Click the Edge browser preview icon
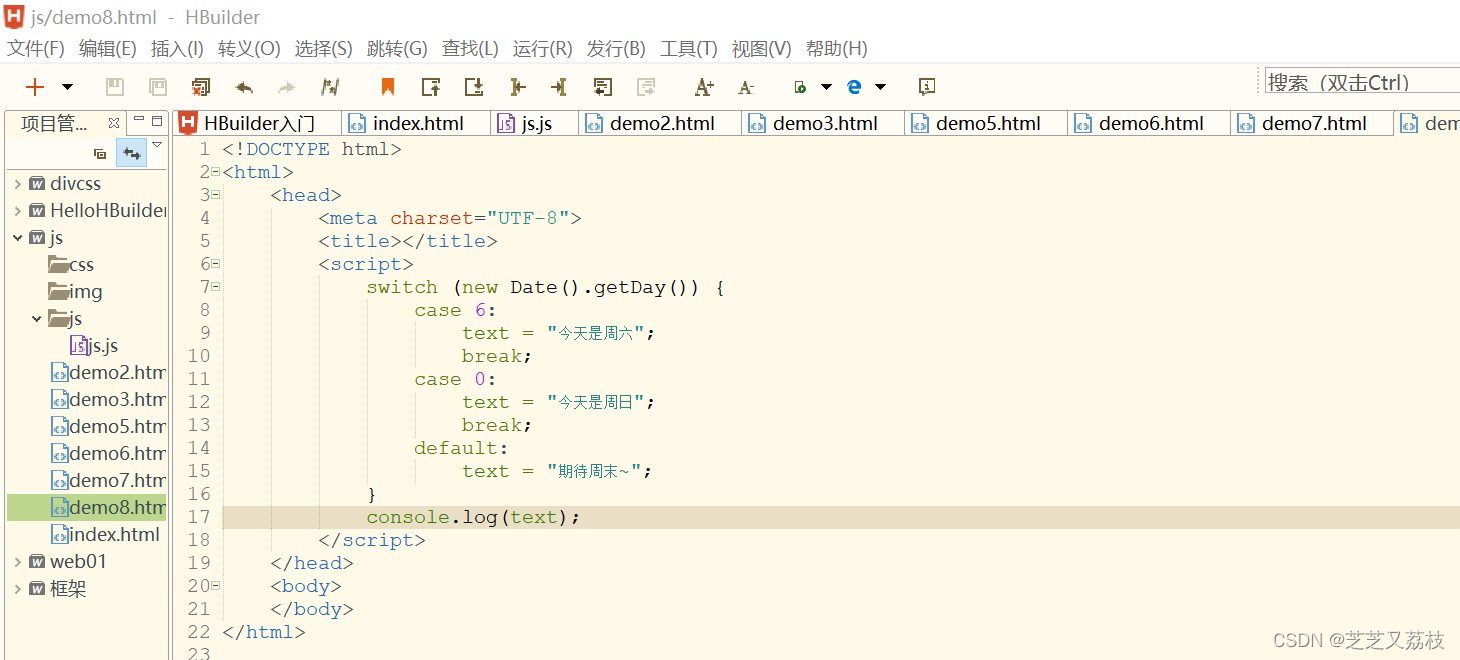 pos(854,87)
